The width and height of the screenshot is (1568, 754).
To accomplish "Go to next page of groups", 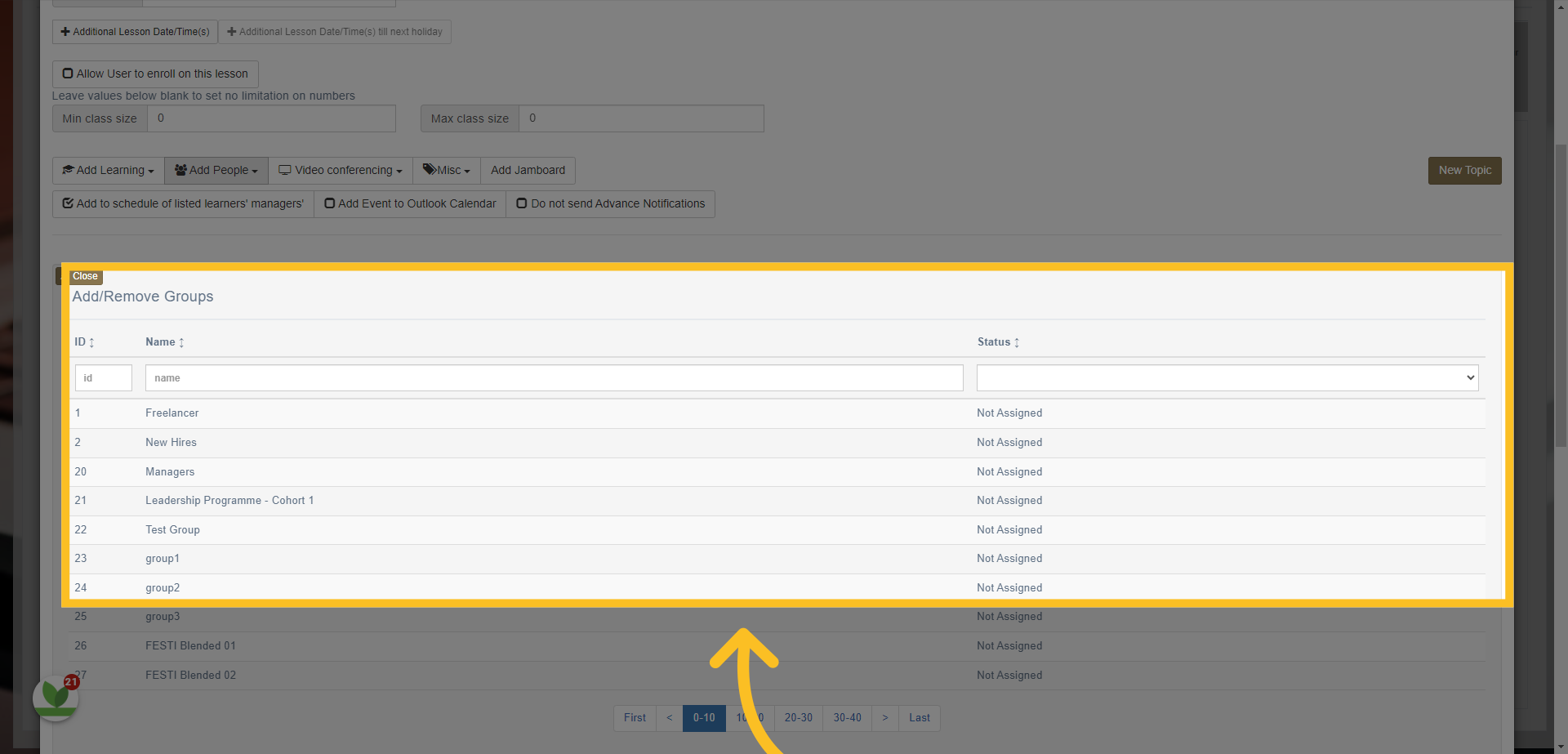I will coord(885,718).
